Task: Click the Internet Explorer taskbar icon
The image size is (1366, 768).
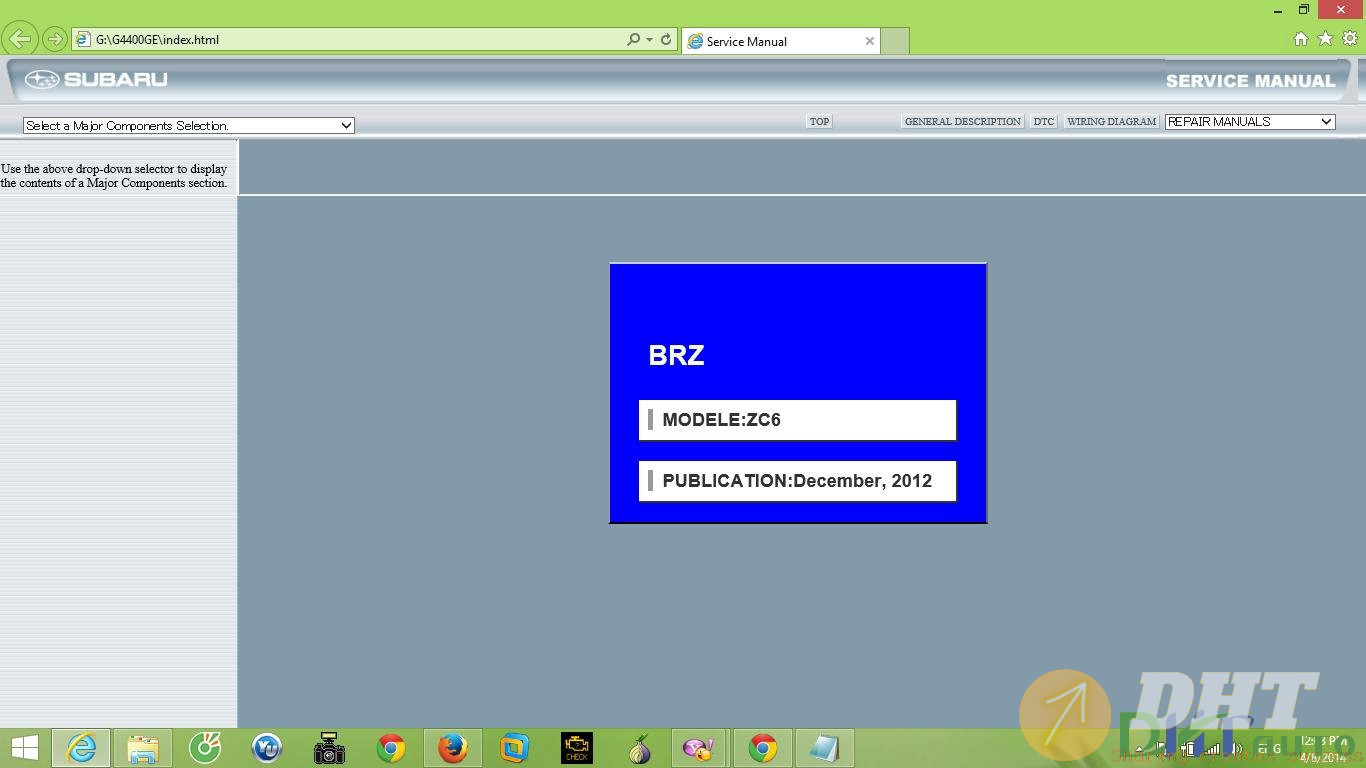Action: pyautogui.click(x=81, y=748)
